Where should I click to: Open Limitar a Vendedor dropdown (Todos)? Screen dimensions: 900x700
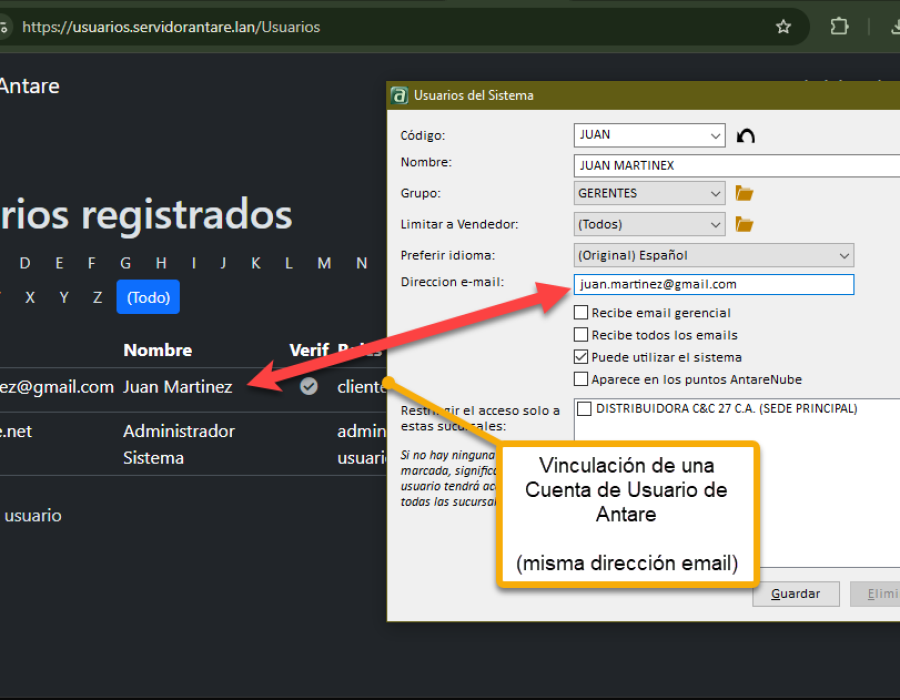649,224
